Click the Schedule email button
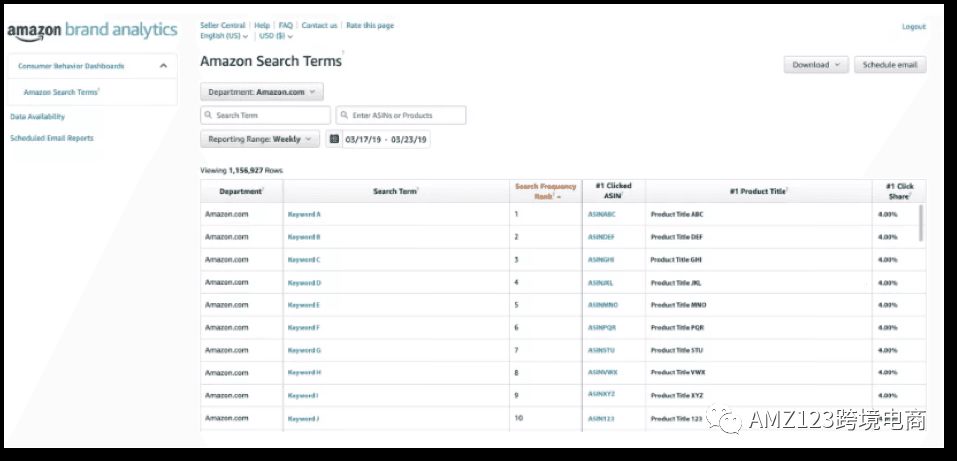Viewport: 957px width, 461px height. 890,65
